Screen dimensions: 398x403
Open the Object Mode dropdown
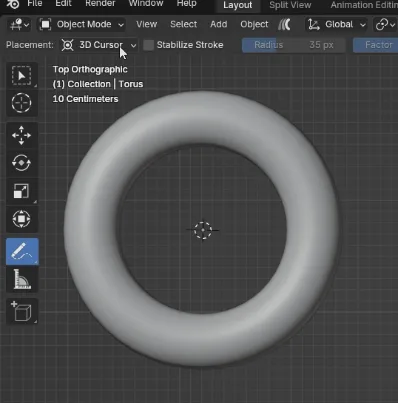[81, 24]
